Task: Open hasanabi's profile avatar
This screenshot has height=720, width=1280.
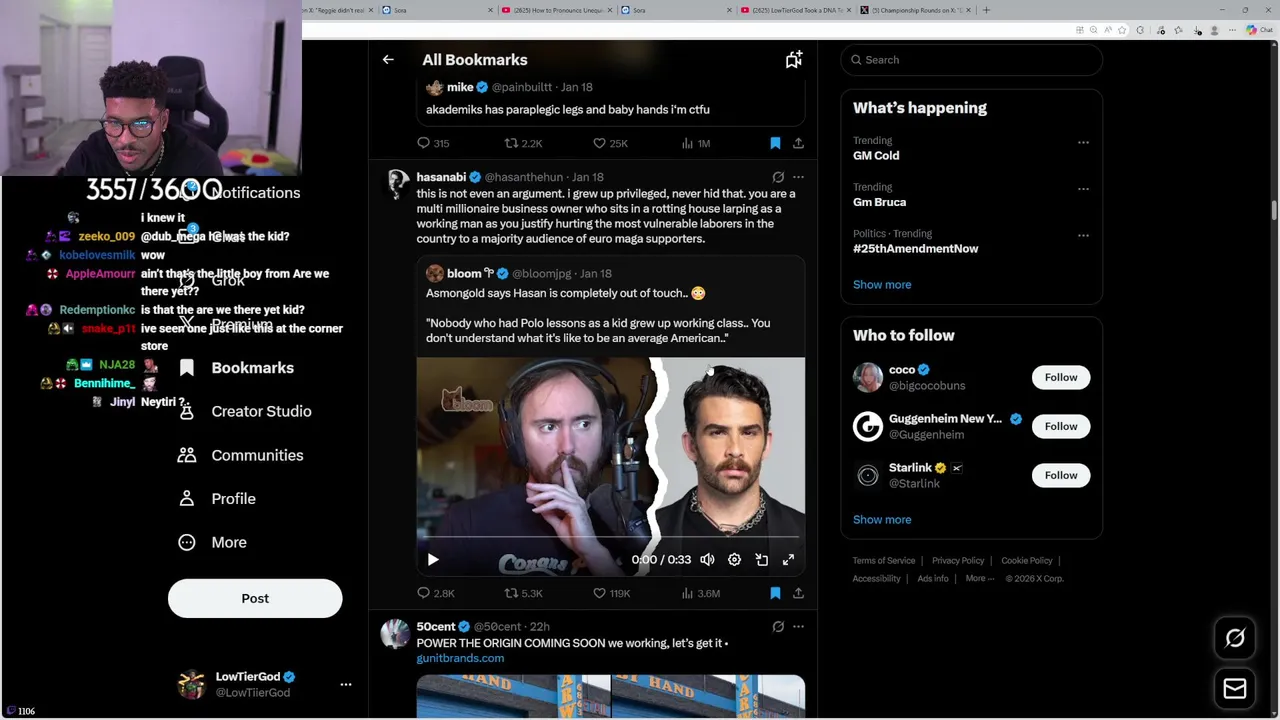Action: (x=398, y=184)
